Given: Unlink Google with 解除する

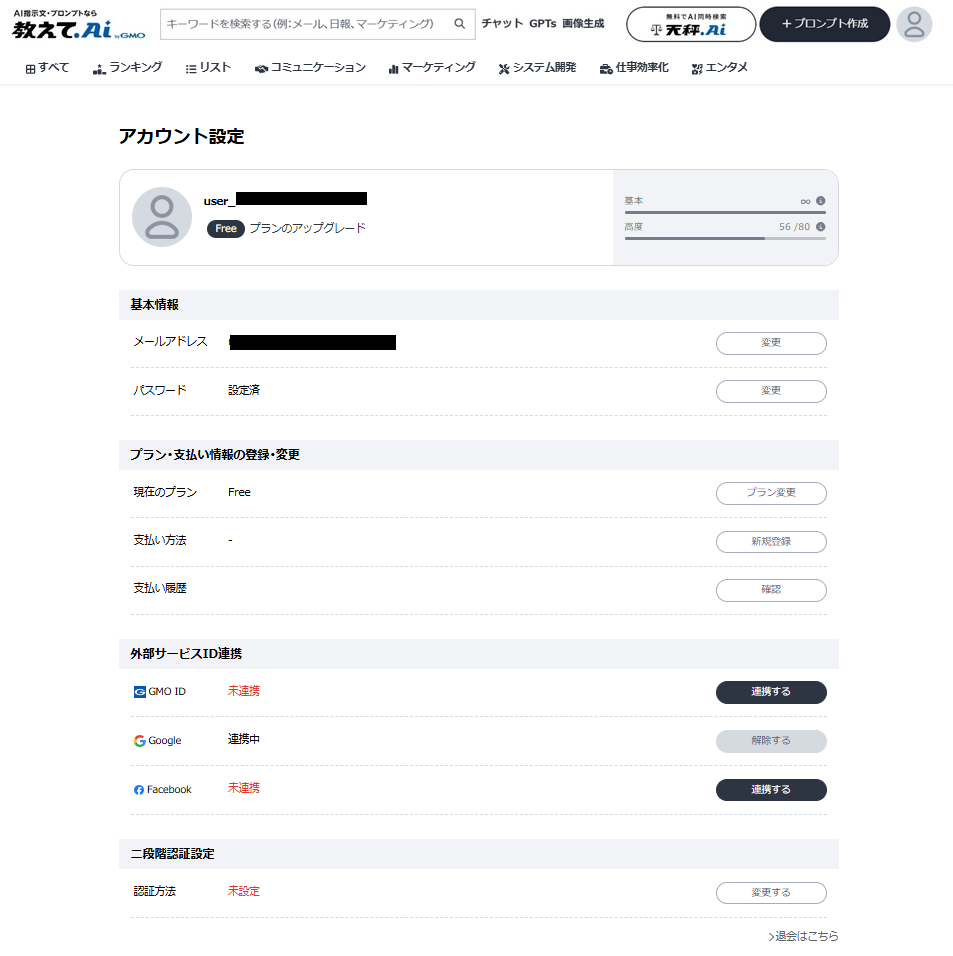Looking at the screenshot, I should [x=771, y=741].
